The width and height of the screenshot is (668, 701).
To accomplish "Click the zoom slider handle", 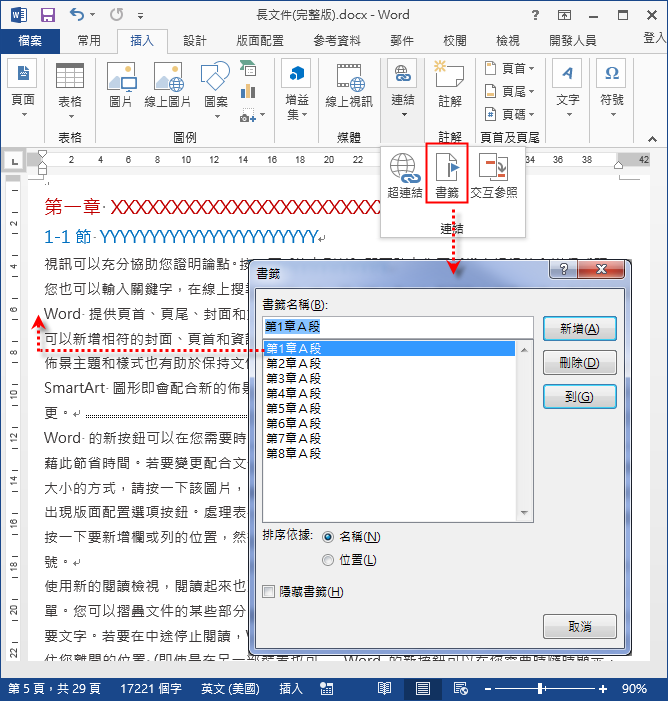I will click(541, 688).
